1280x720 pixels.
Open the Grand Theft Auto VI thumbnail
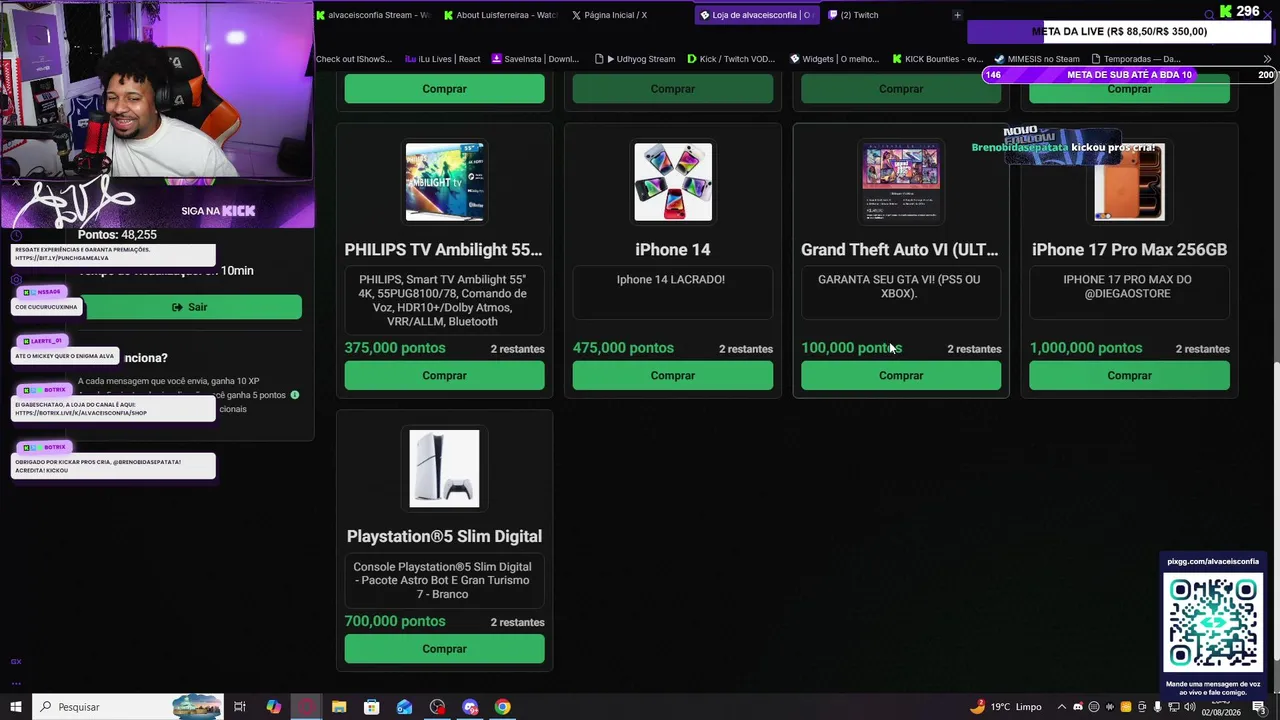(901, 181)
